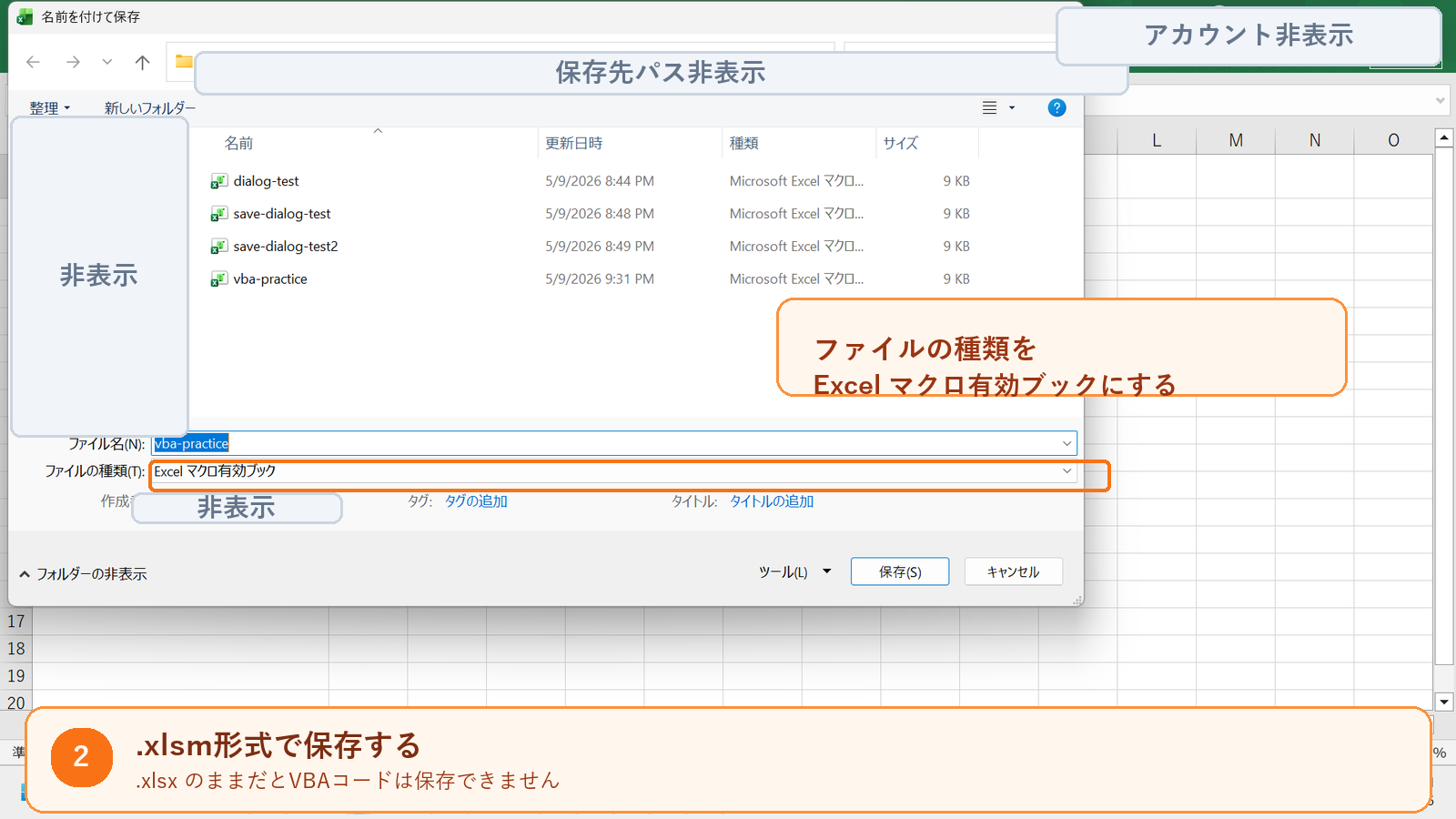Sort by 更新日時 column header
Screen dimensions: 1456x819
574,143
